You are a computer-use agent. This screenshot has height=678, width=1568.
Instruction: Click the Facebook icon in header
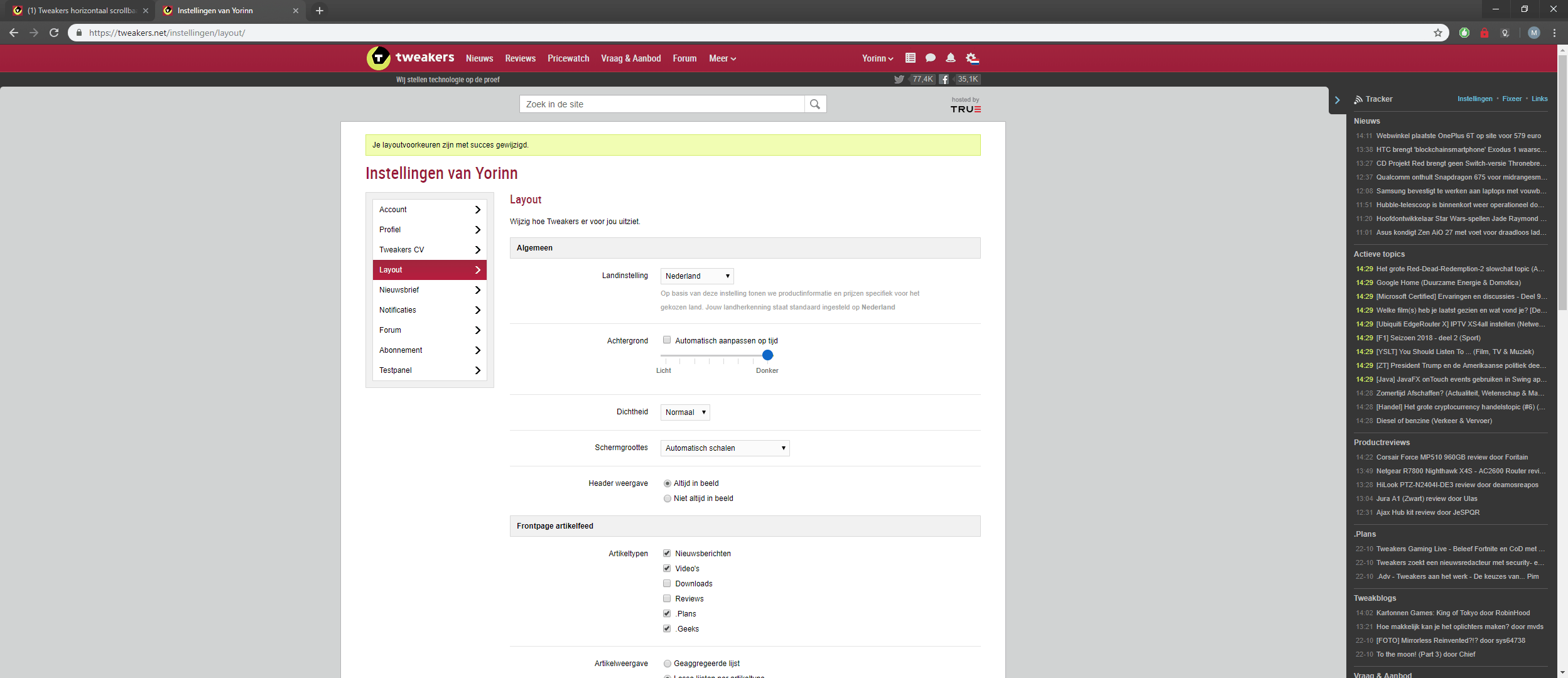point(944,79)
